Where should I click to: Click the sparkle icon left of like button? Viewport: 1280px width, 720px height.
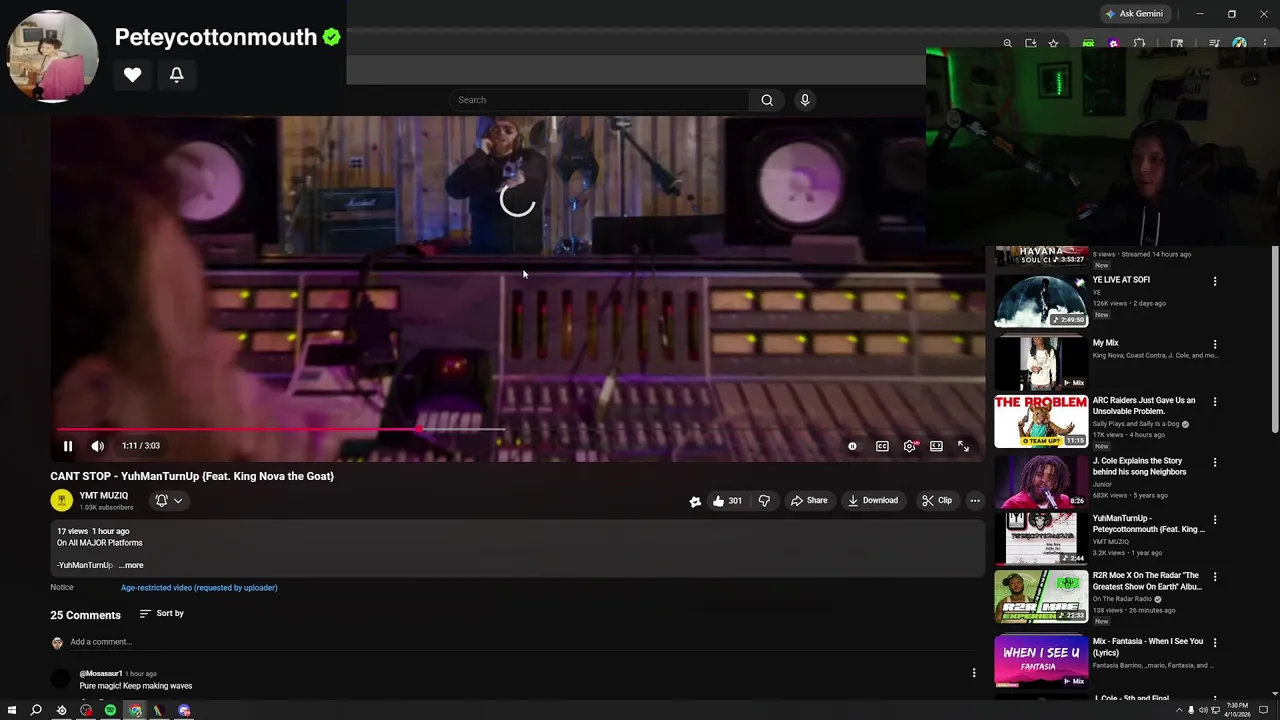[695, 501]
